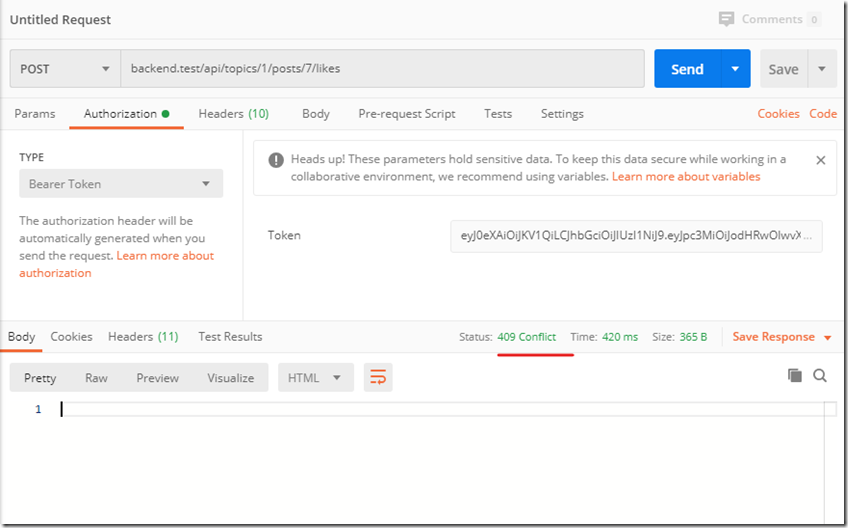Click the 409 Conflict status text
This screenshot has height=528, width=848.
tap(526, 336)
